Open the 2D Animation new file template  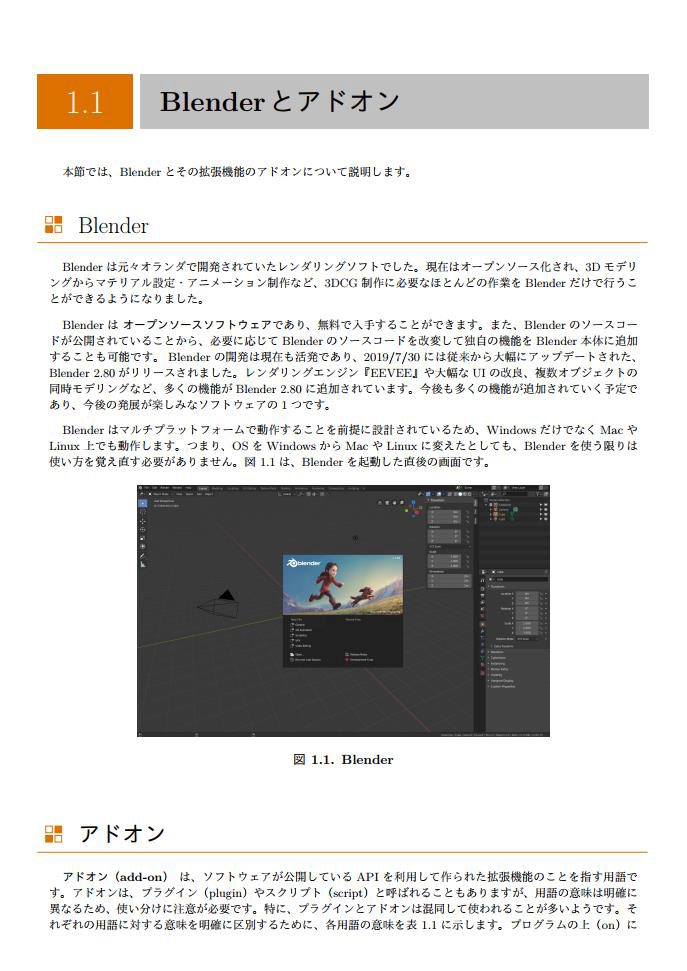[x=302, y=630]
